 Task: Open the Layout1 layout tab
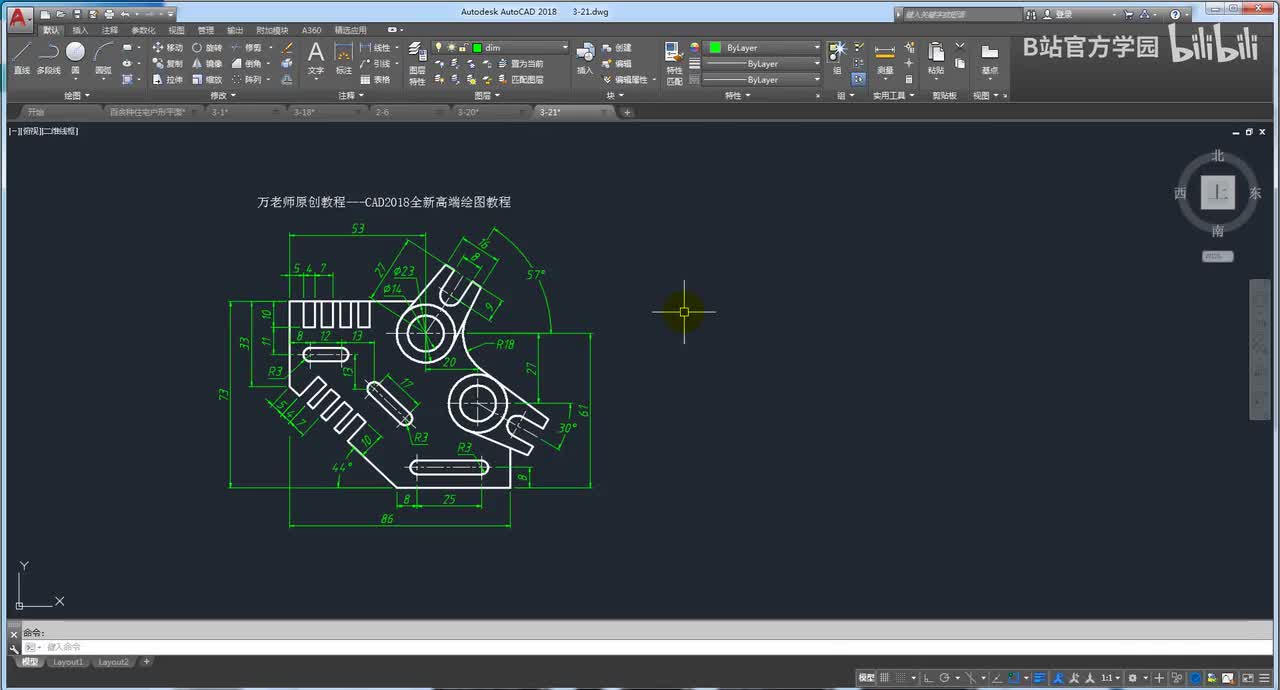coord(68,662)
